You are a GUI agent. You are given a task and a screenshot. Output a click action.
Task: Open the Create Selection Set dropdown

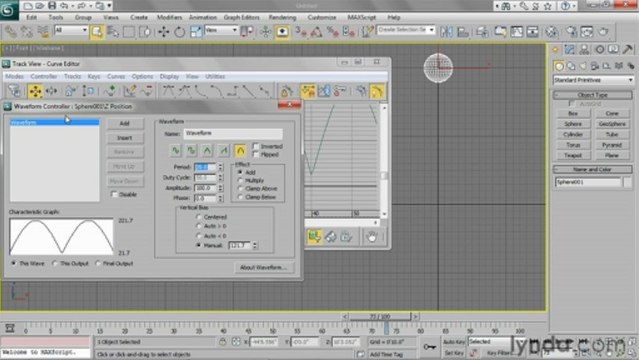click(406, 30)
